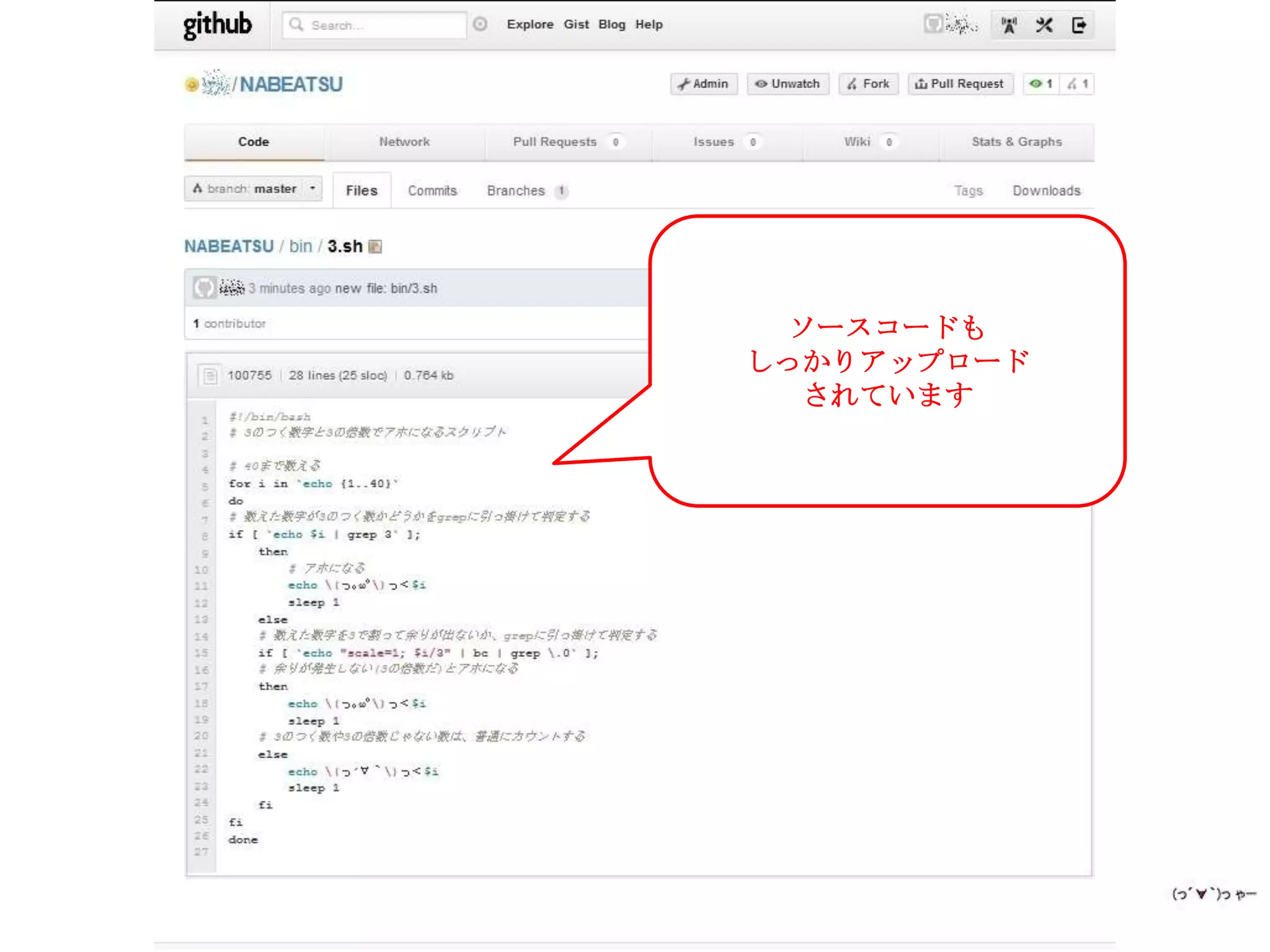Click line number 15 in gutter
1270x952 pixels.
point(202,653)
